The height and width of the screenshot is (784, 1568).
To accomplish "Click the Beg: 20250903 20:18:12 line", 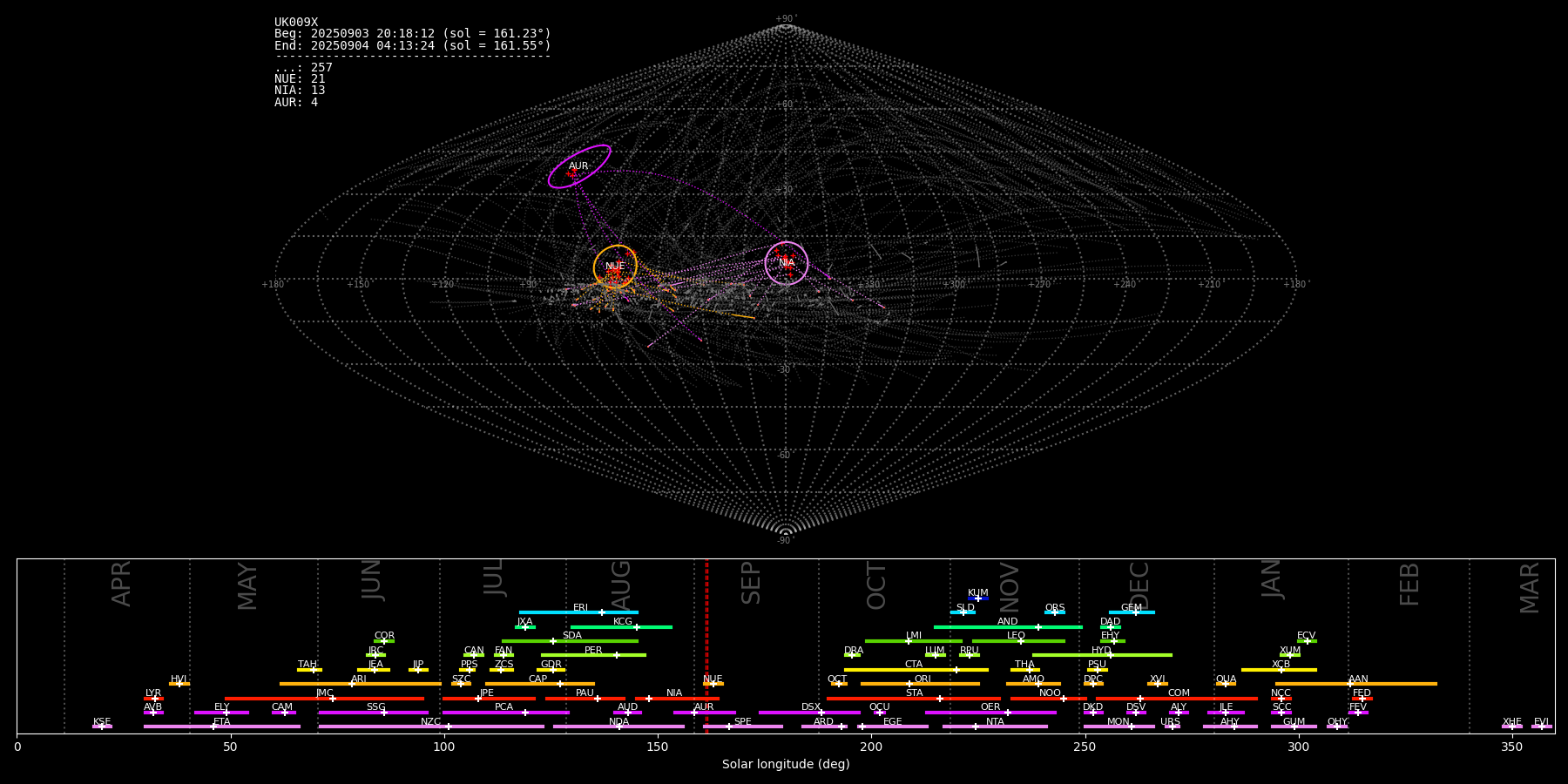I will [413, 34].
